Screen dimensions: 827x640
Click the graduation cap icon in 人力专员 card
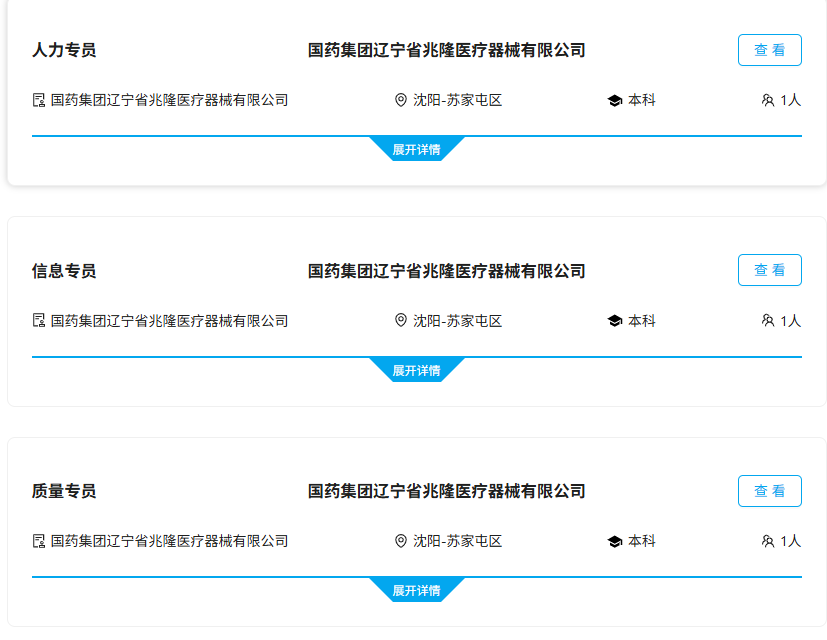pyautogui.click(x=614, y=100)
